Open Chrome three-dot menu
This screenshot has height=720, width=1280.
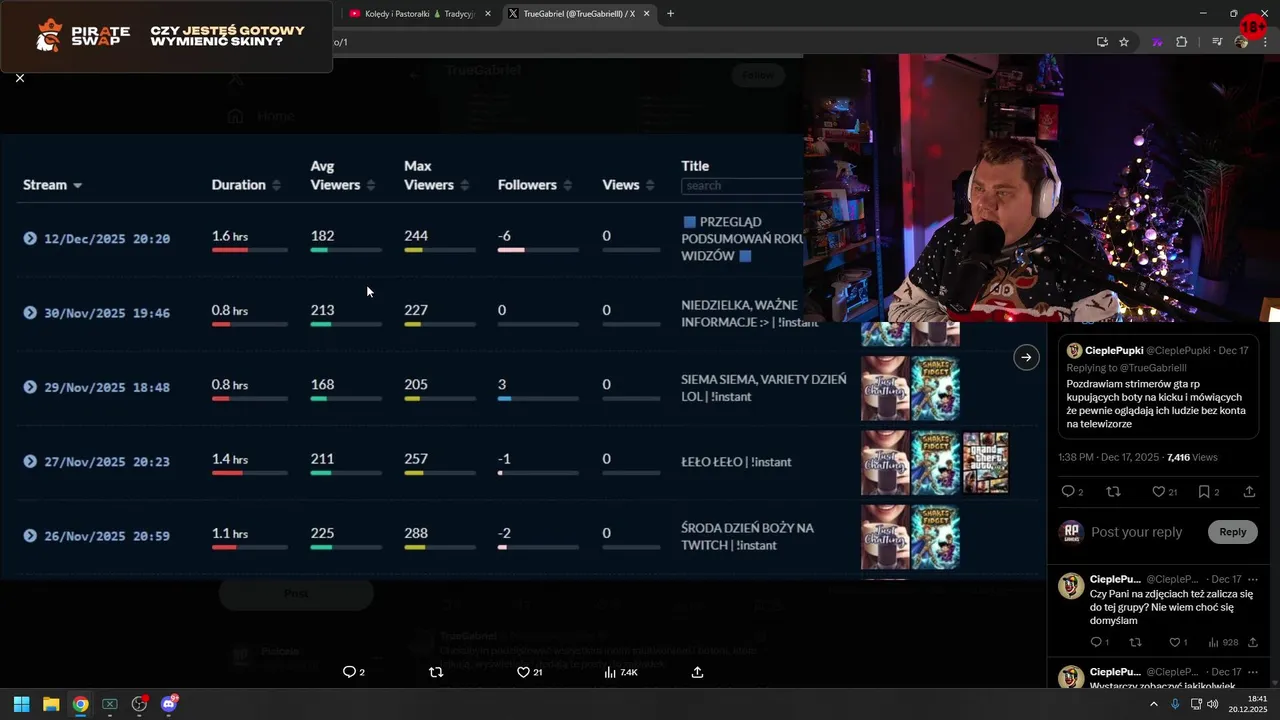pyautogui.click(x=1266, y=42)
